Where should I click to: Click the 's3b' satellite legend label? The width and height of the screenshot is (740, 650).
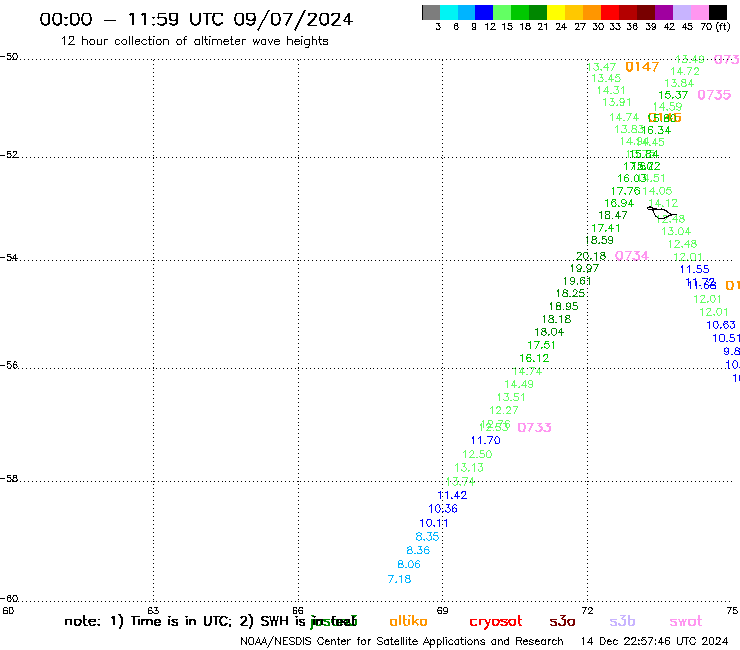[x=622, y=621]
